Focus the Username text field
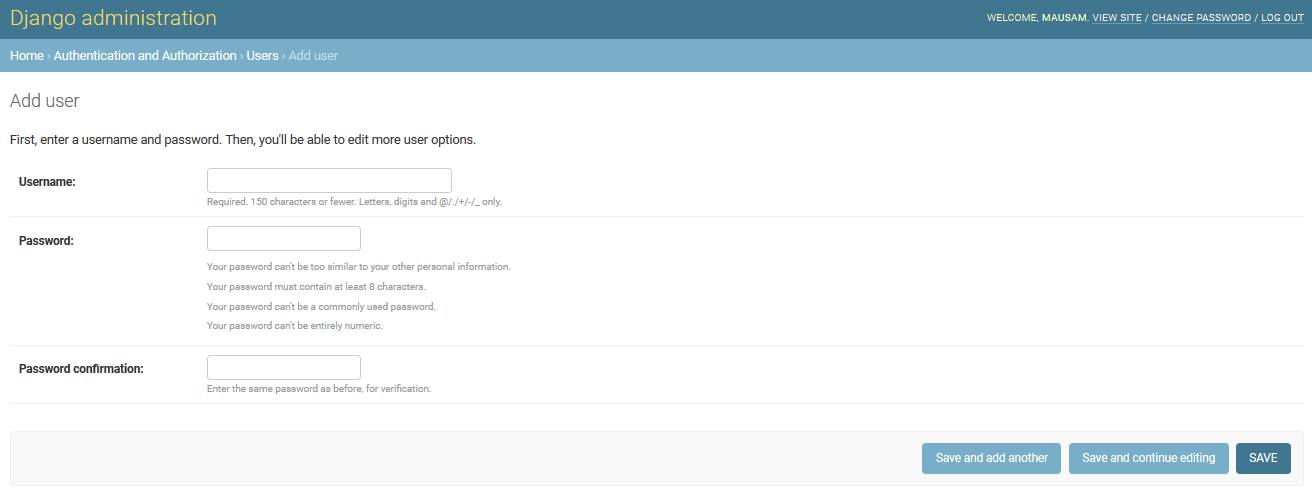 pyautogui.click(x=329, y=181)
